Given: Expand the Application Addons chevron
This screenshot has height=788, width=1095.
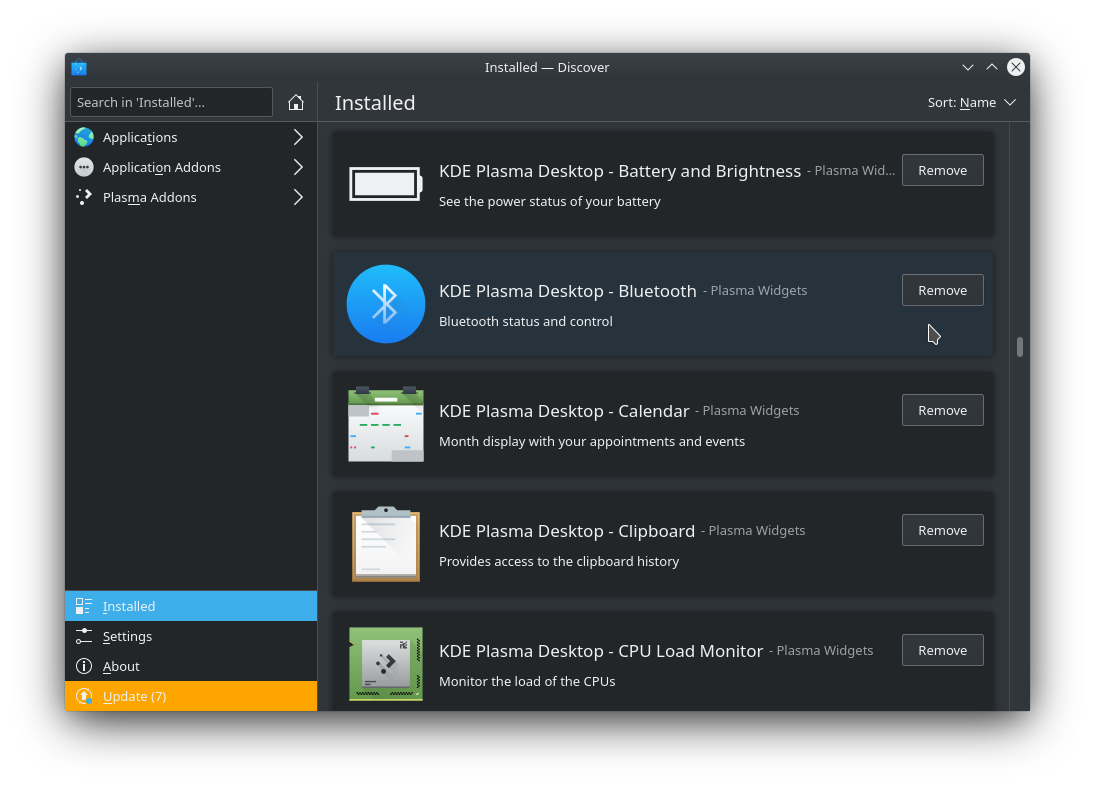Looking at the screenshot, I should tap(298, 167).
